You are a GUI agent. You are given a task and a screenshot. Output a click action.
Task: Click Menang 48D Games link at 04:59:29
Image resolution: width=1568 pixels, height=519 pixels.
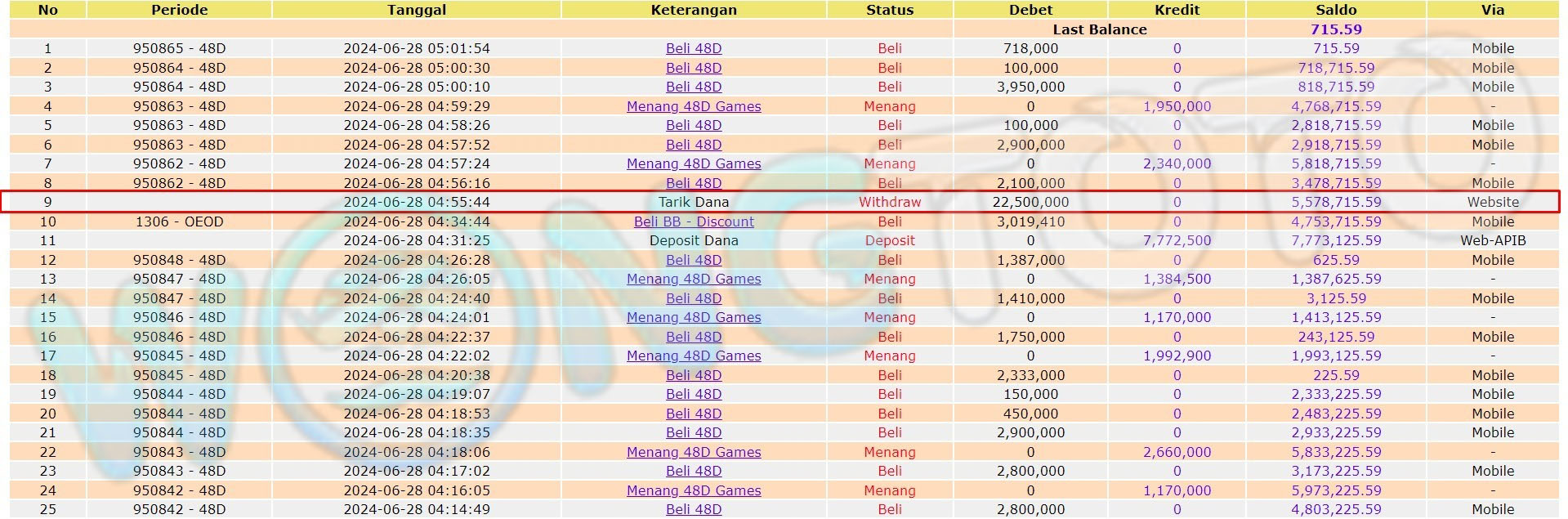coord(694,106)
